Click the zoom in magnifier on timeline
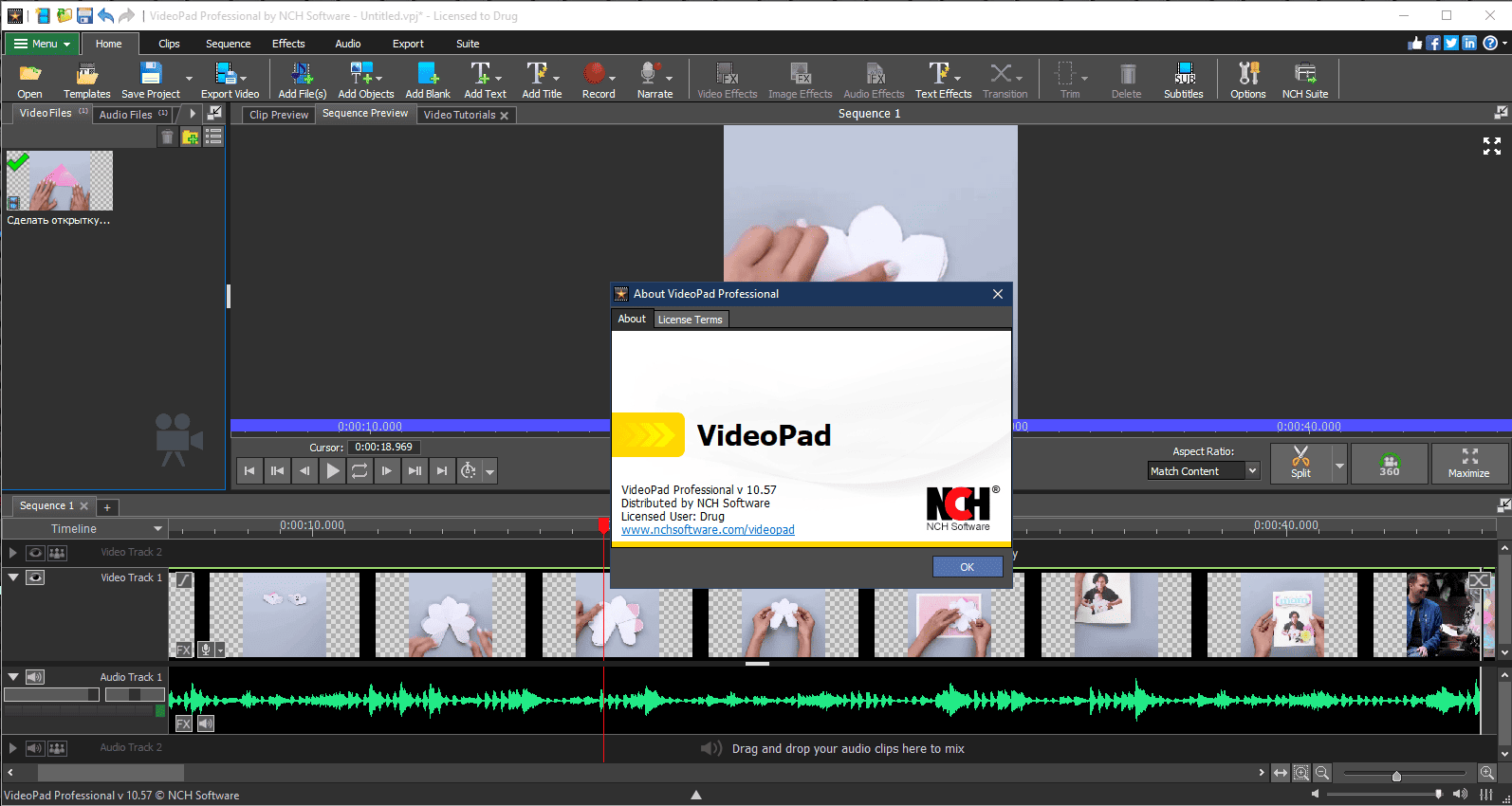Image resolution: width=1512 pixels, height=806 pixels. click(x=1486, y=773)
